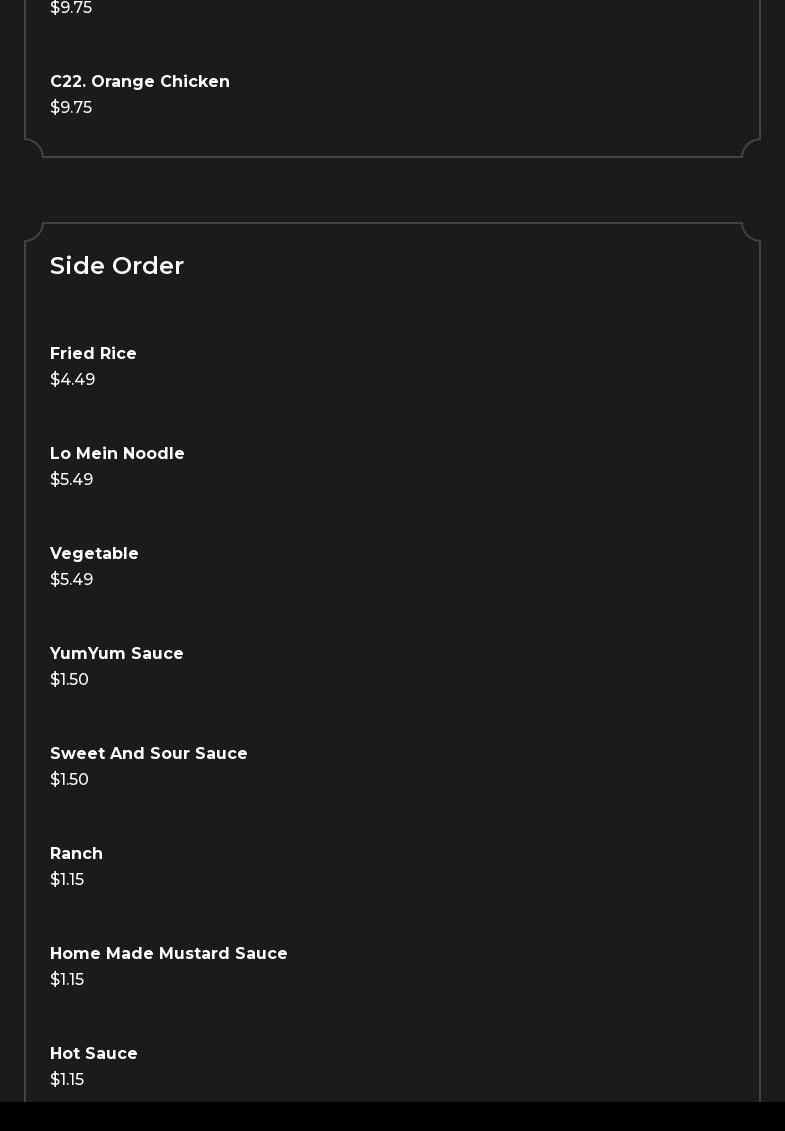
Task: Click the price under Ranch
Action: pos(67,880)
